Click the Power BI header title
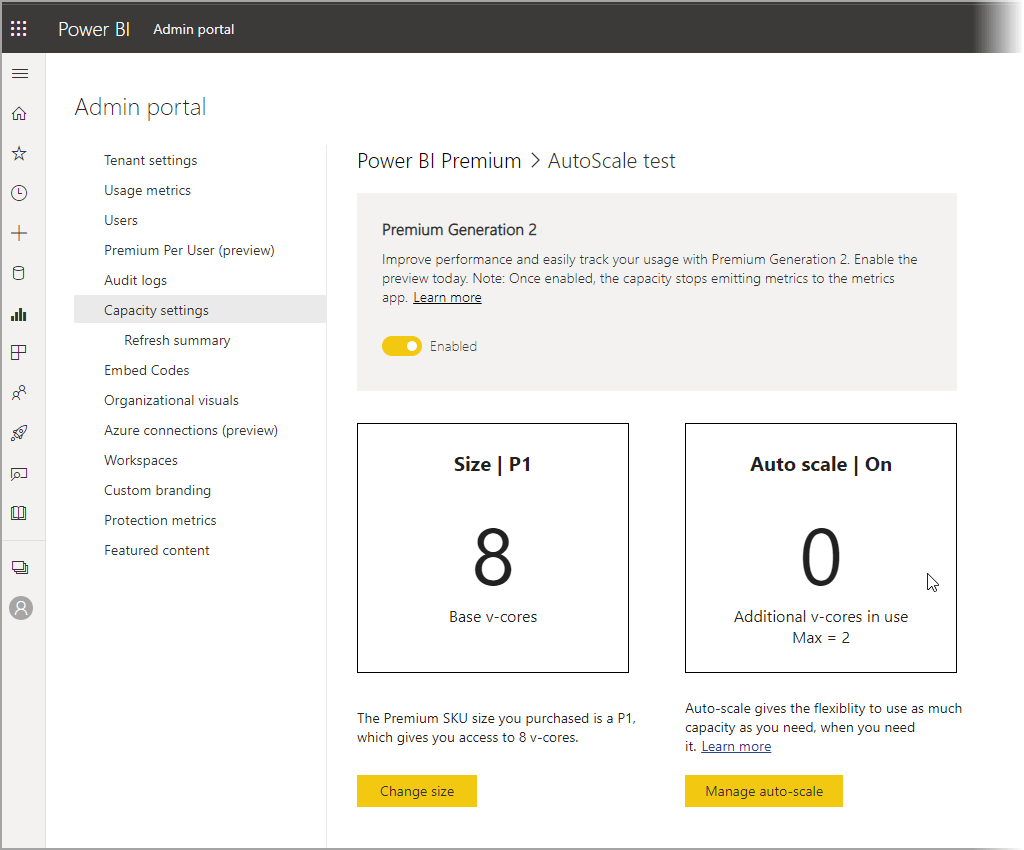Image resolution: width=1024 pixels, height=850 pixels. 94,29
